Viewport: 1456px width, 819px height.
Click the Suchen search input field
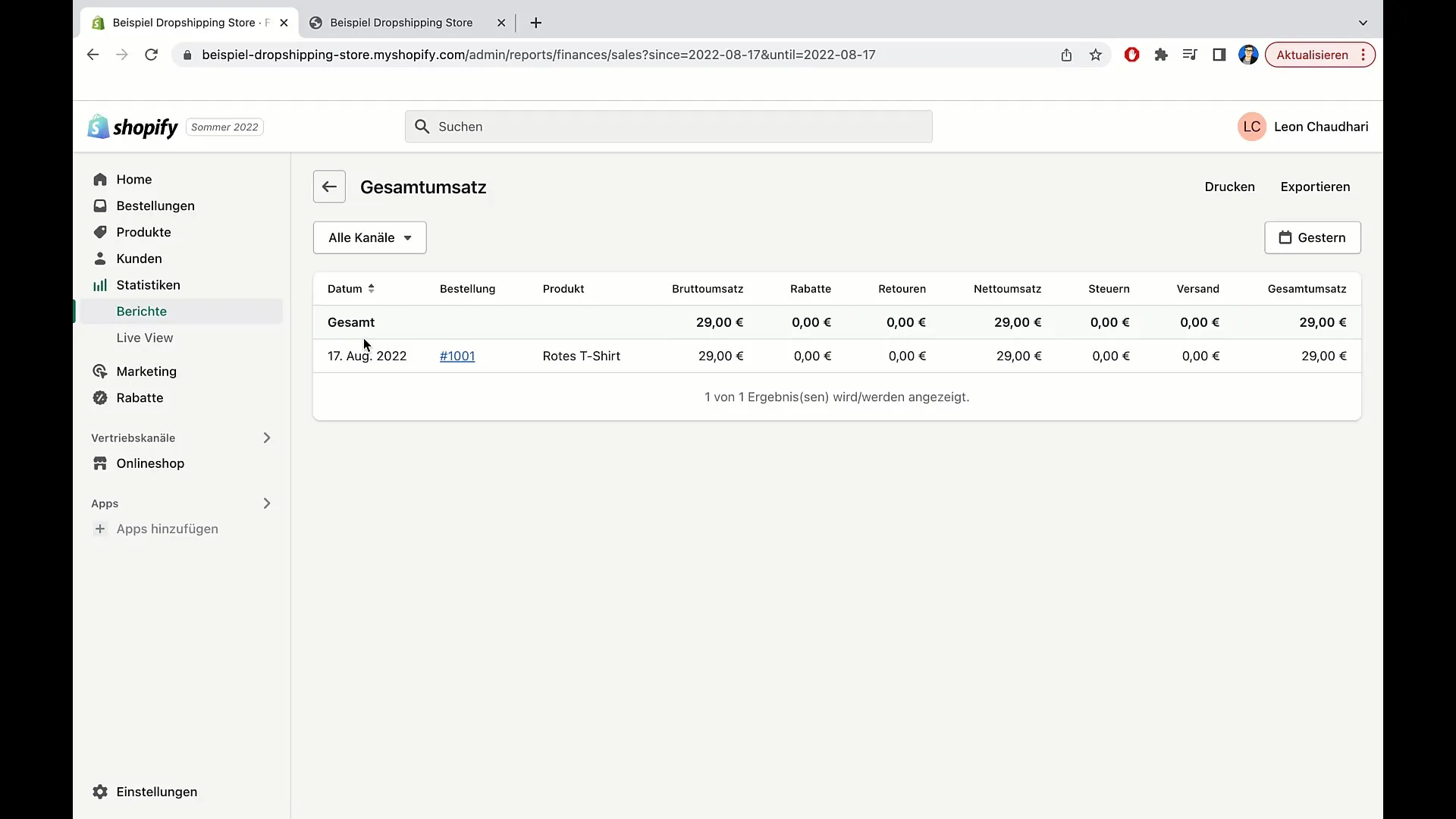click(x=668, y=126)
